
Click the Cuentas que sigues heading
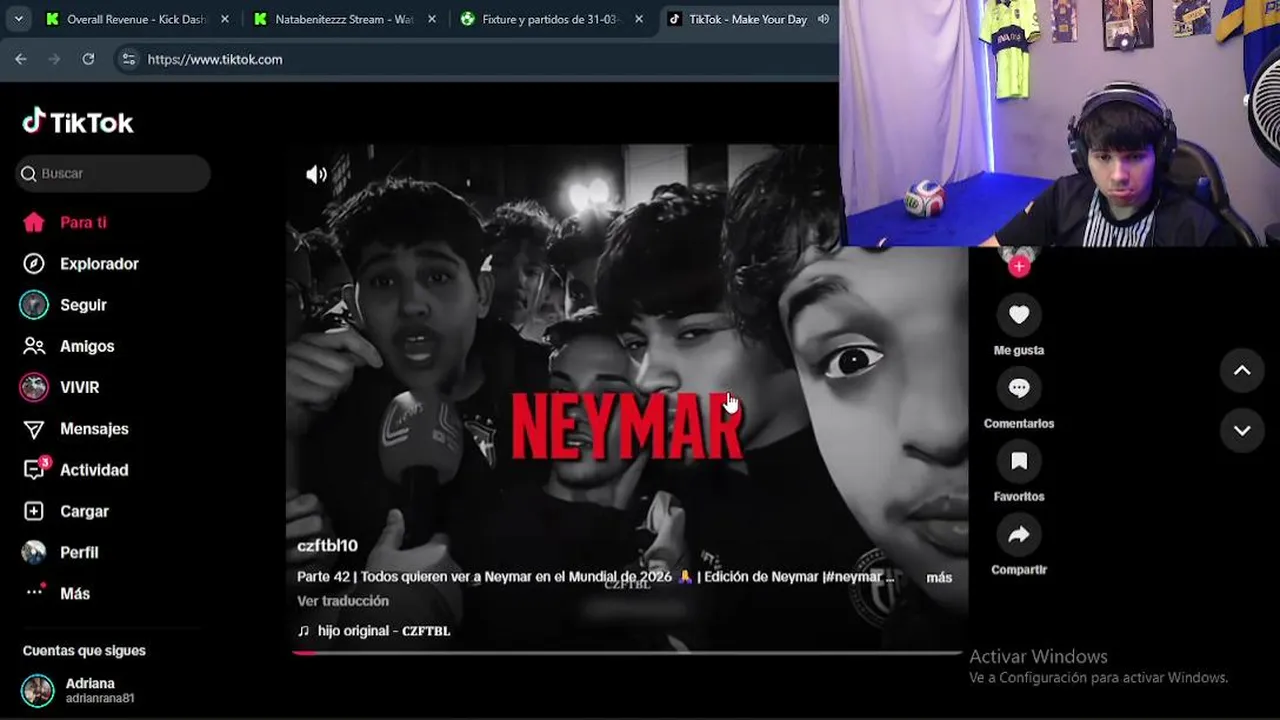coord(84,651)
